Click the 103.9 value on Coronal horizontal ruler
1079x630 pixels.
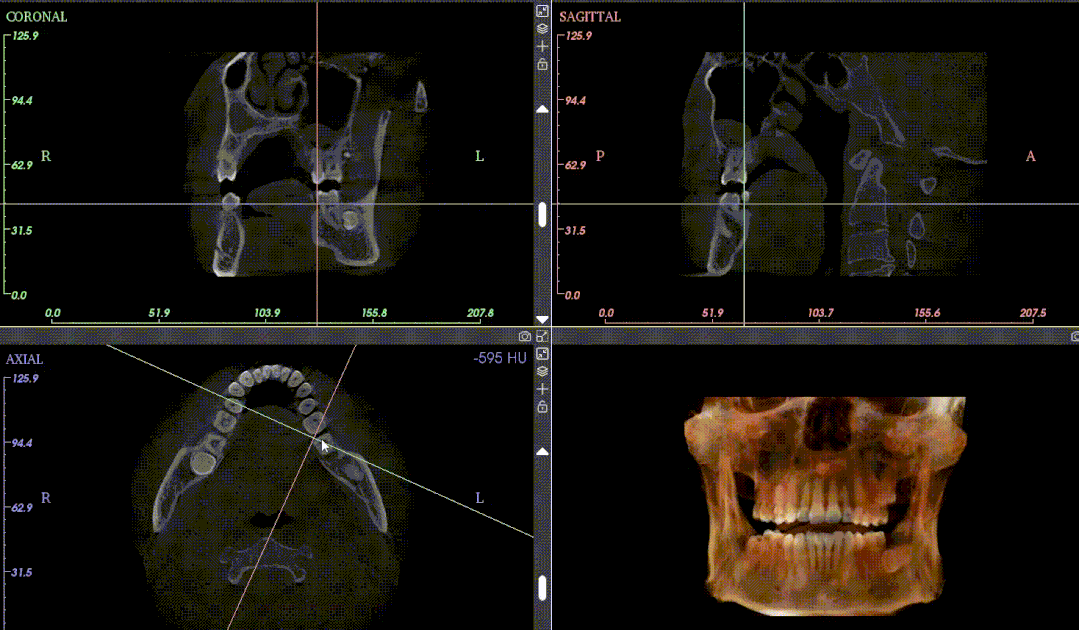(267, 313)
